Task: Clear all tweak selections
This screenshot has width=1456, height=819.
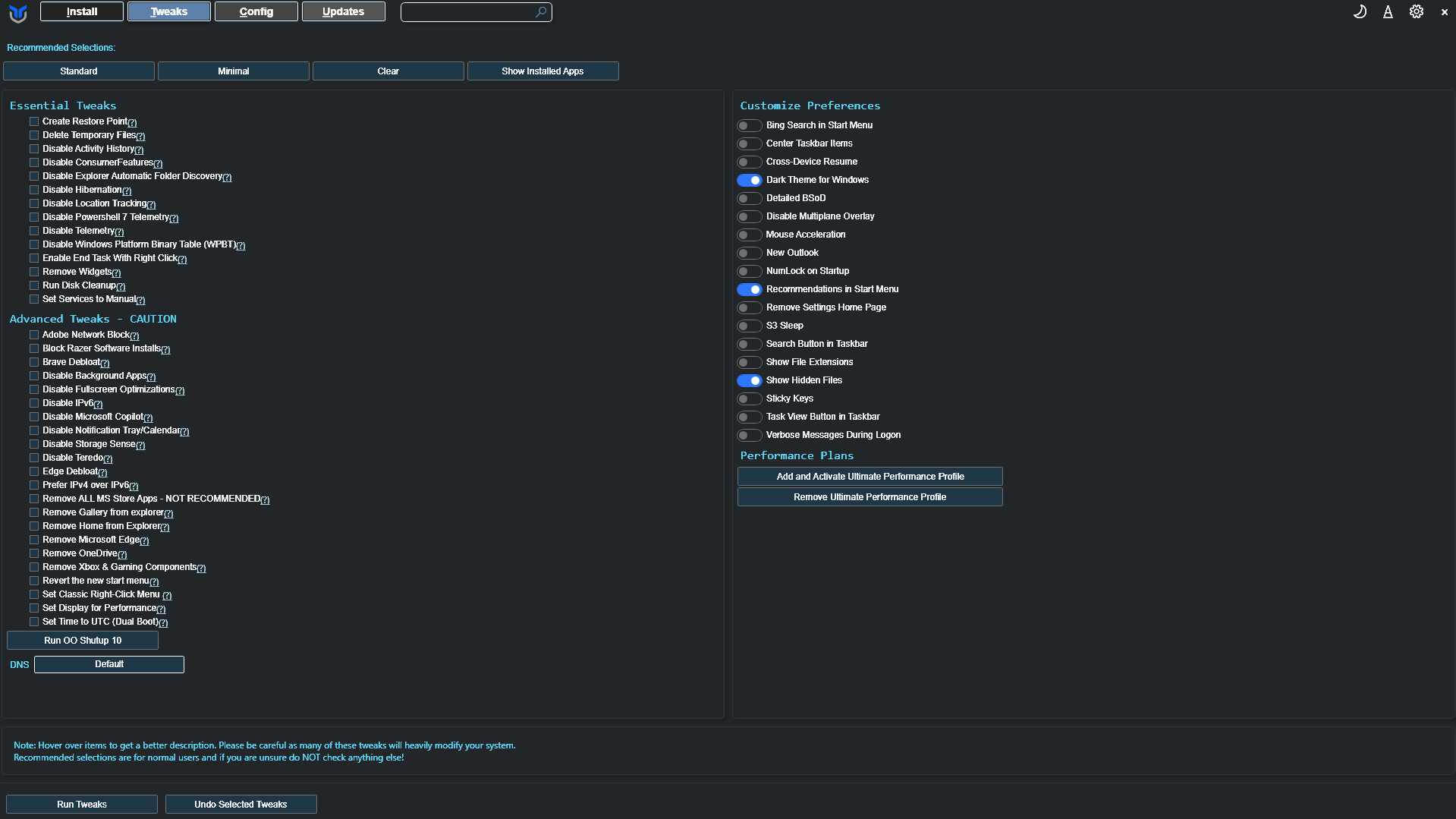Action: coord(388,71)
